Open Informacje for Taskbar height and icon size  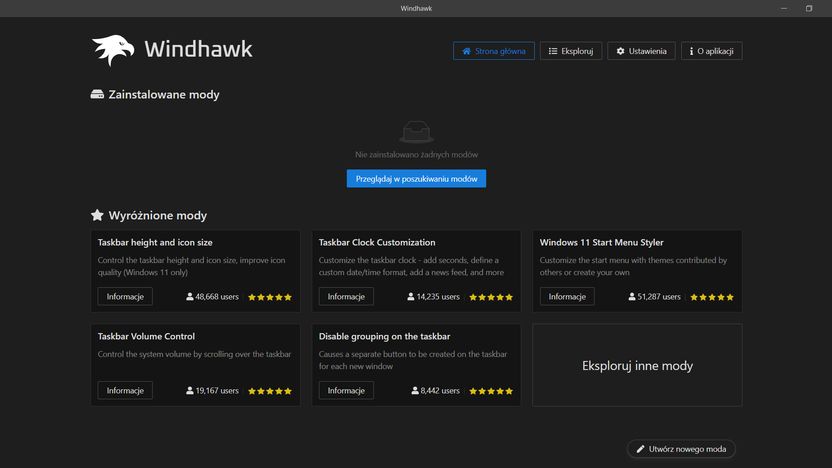[x=125, y=297]
